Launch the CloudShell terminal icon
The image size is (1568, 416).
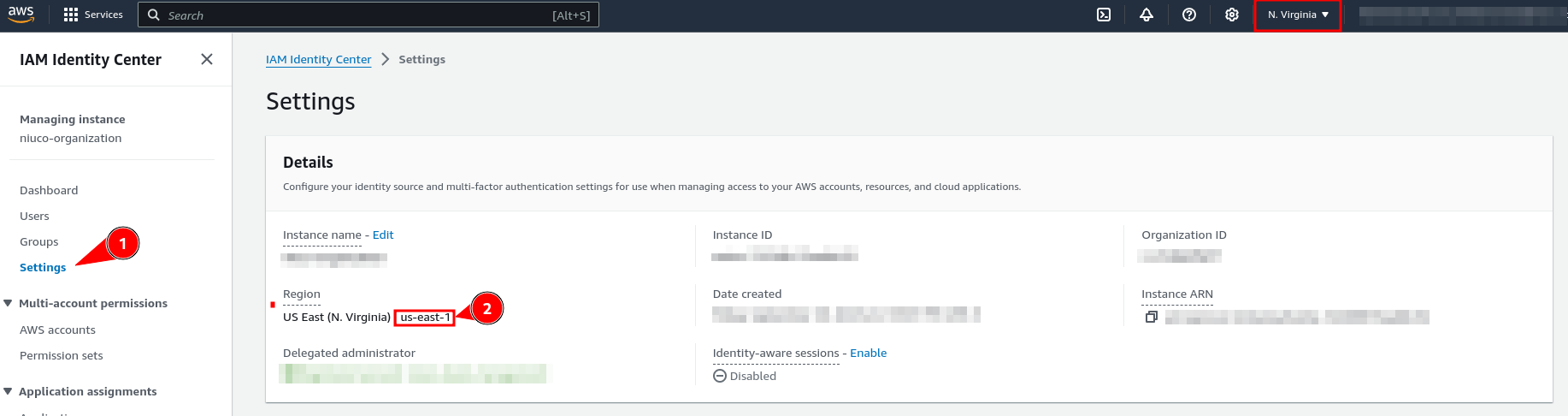[1104, 15]
